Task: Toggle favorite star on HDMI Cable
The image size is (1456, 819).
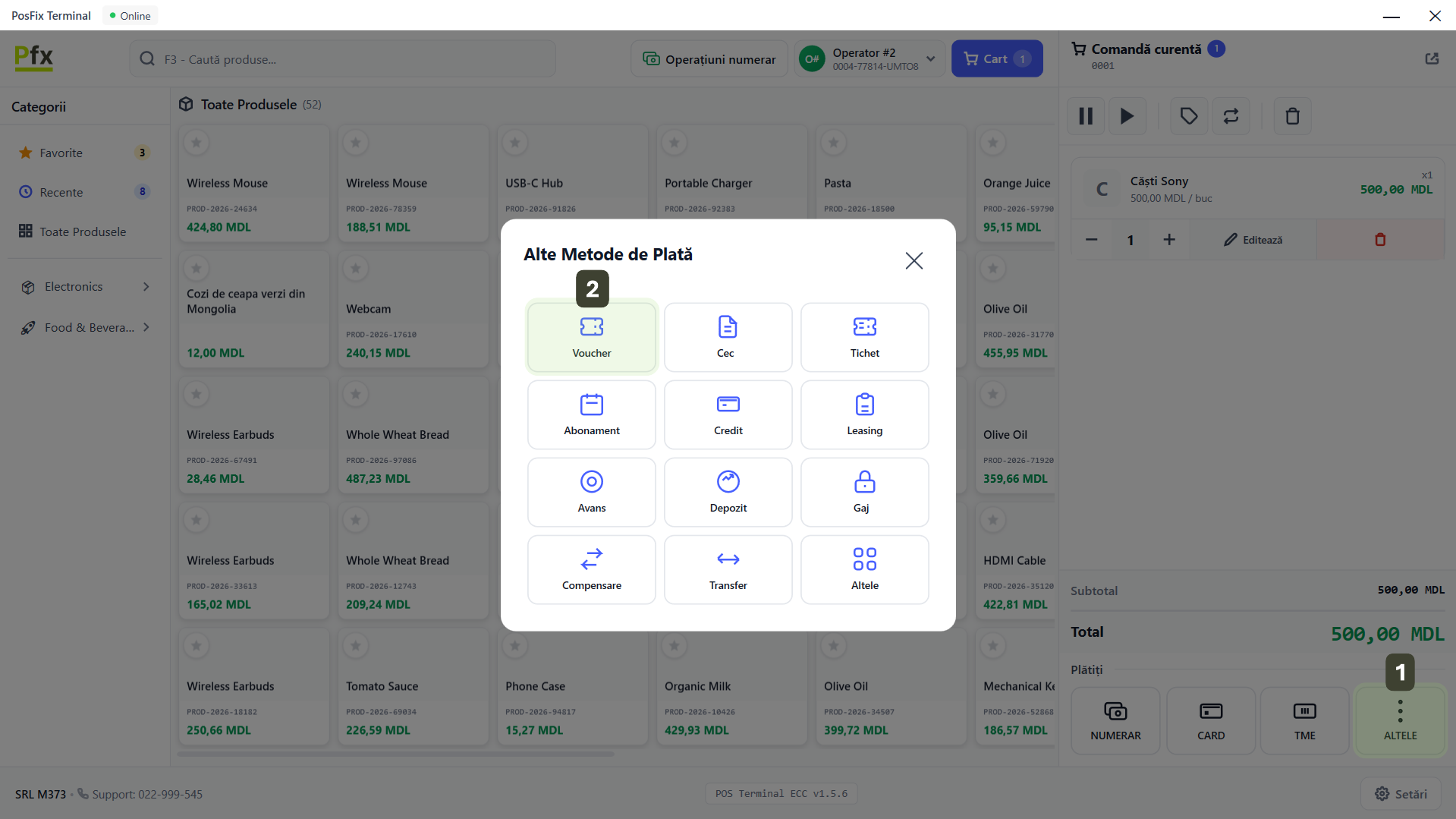Action: pos(992,520)
